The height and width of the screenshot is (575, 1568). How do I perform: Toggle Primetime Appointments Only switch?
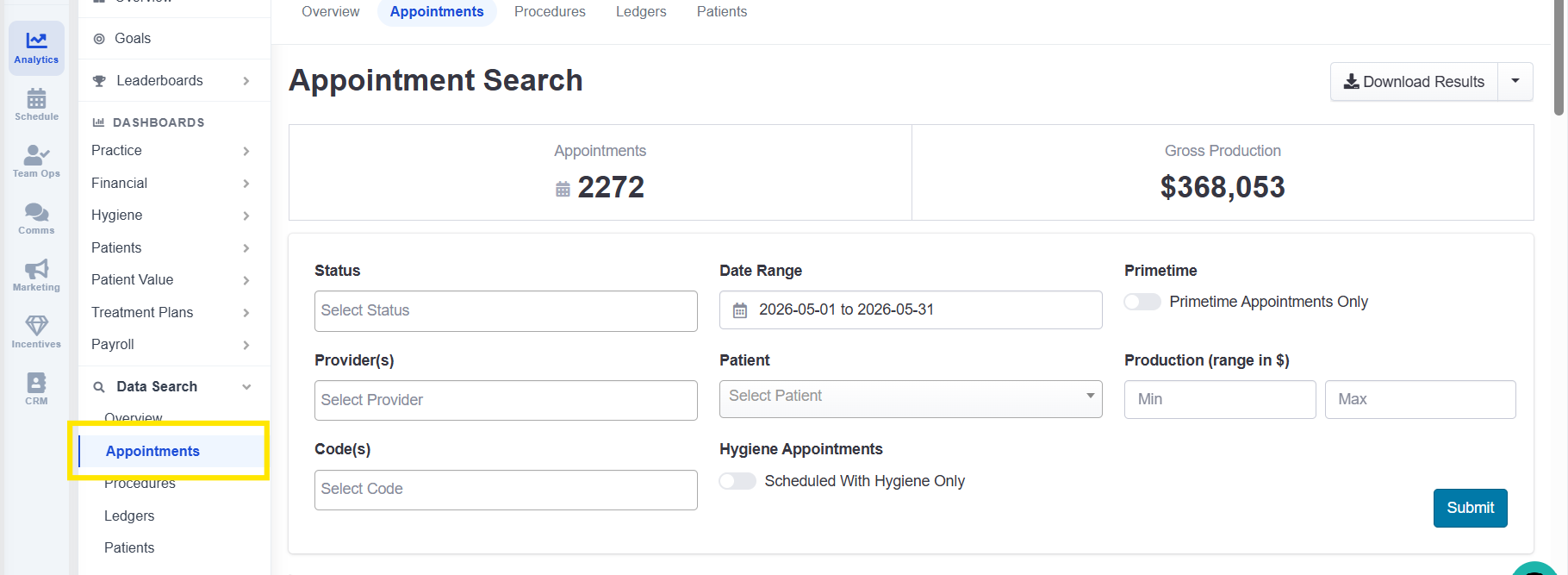pyautogui.click(x=1142, y=302)
